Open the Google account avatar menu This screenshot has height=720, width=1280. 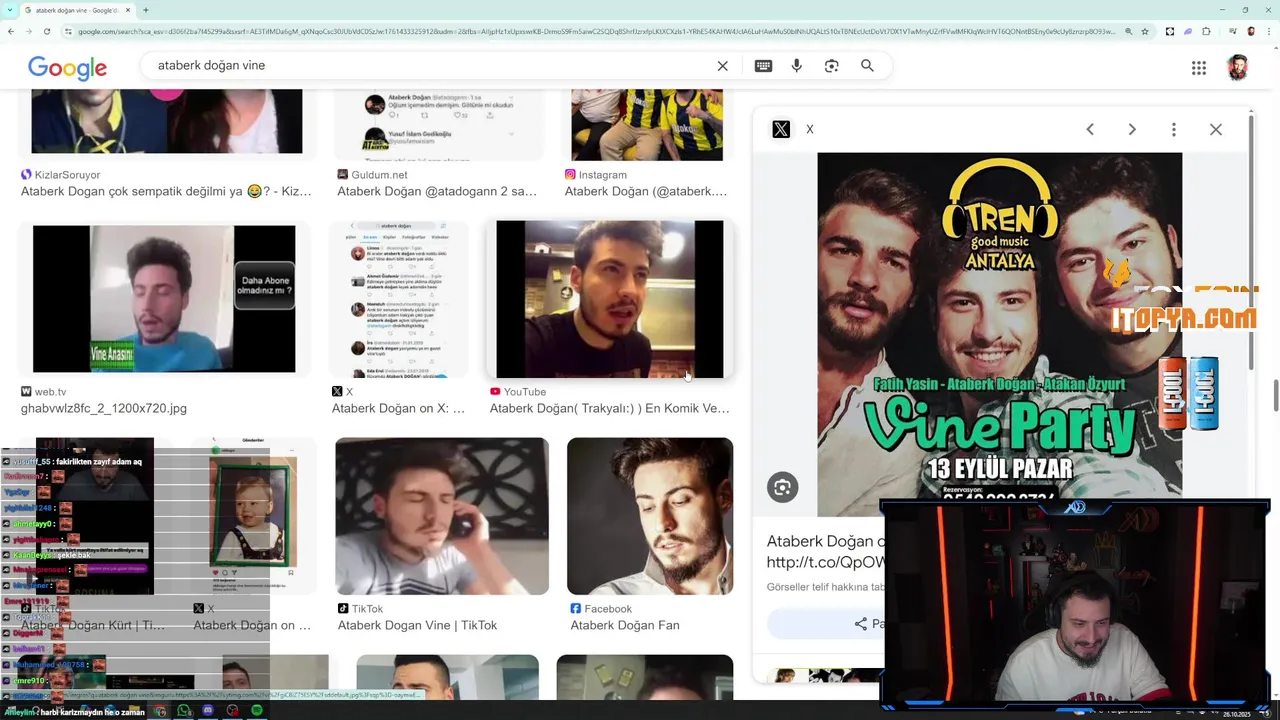[x=1238, y=68]
